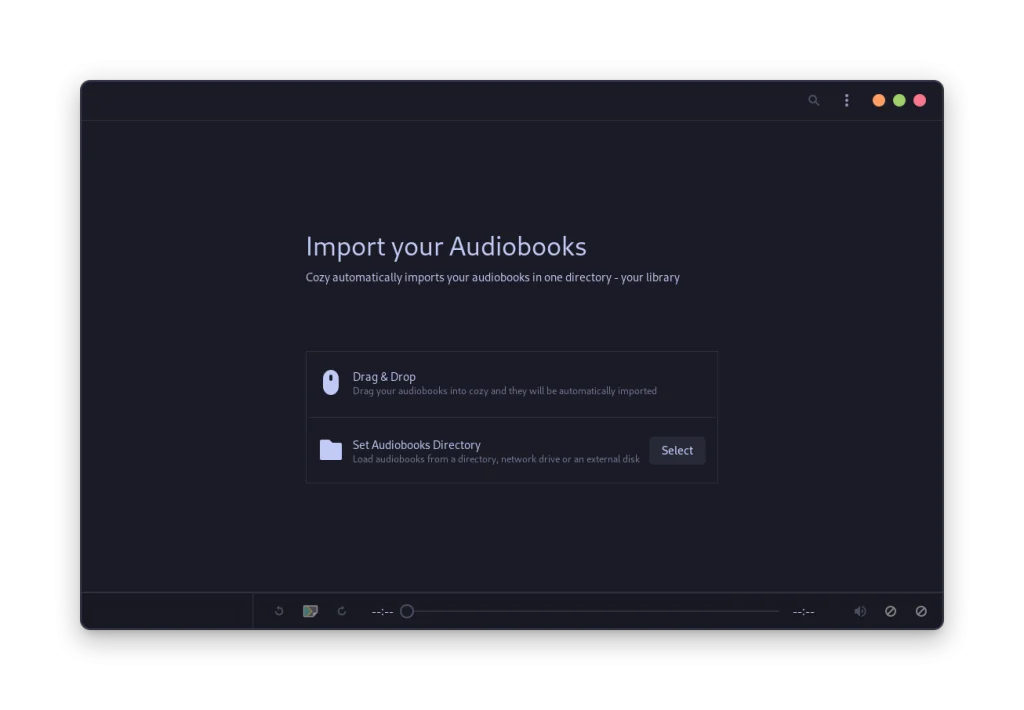
Task: Click the remaining time label on the right
Action: click(803, 611)
